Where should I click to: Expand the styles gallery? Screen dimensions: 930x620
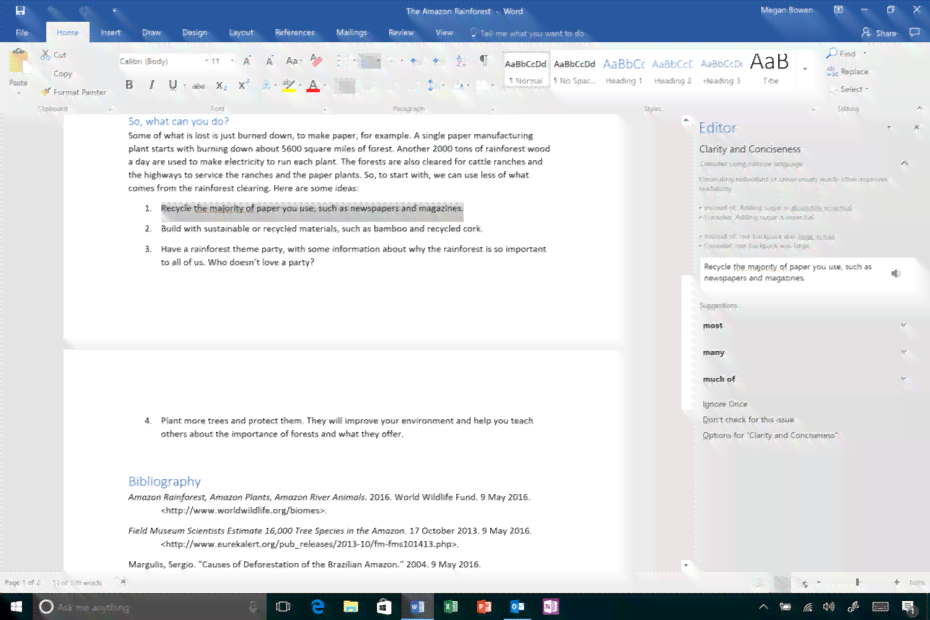coord(805,70)
